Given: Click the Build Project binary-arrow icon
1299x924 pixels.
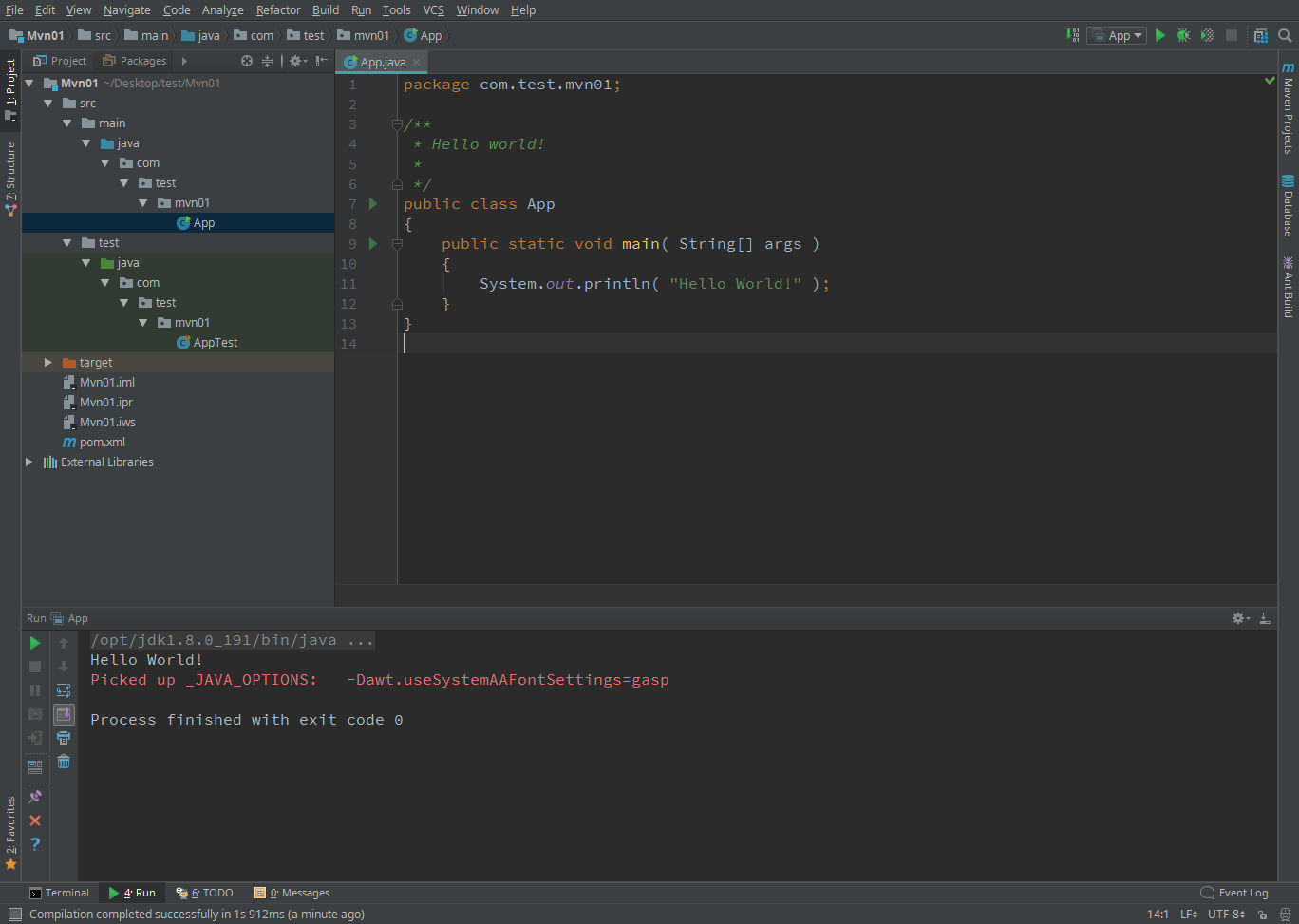Looking at the screenshot, I should point(1073,35).
